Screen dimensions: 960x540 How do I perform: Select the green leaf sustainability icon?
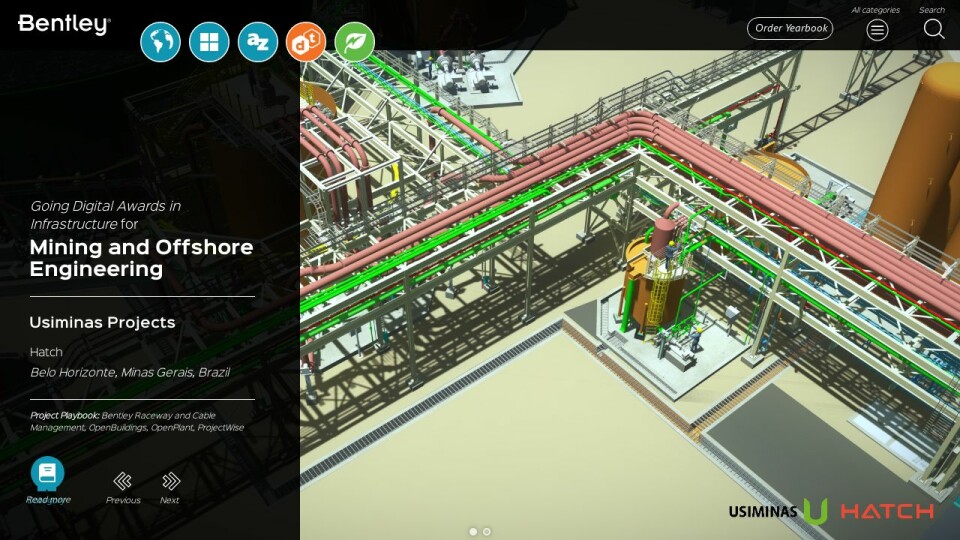tap(354, 42)
